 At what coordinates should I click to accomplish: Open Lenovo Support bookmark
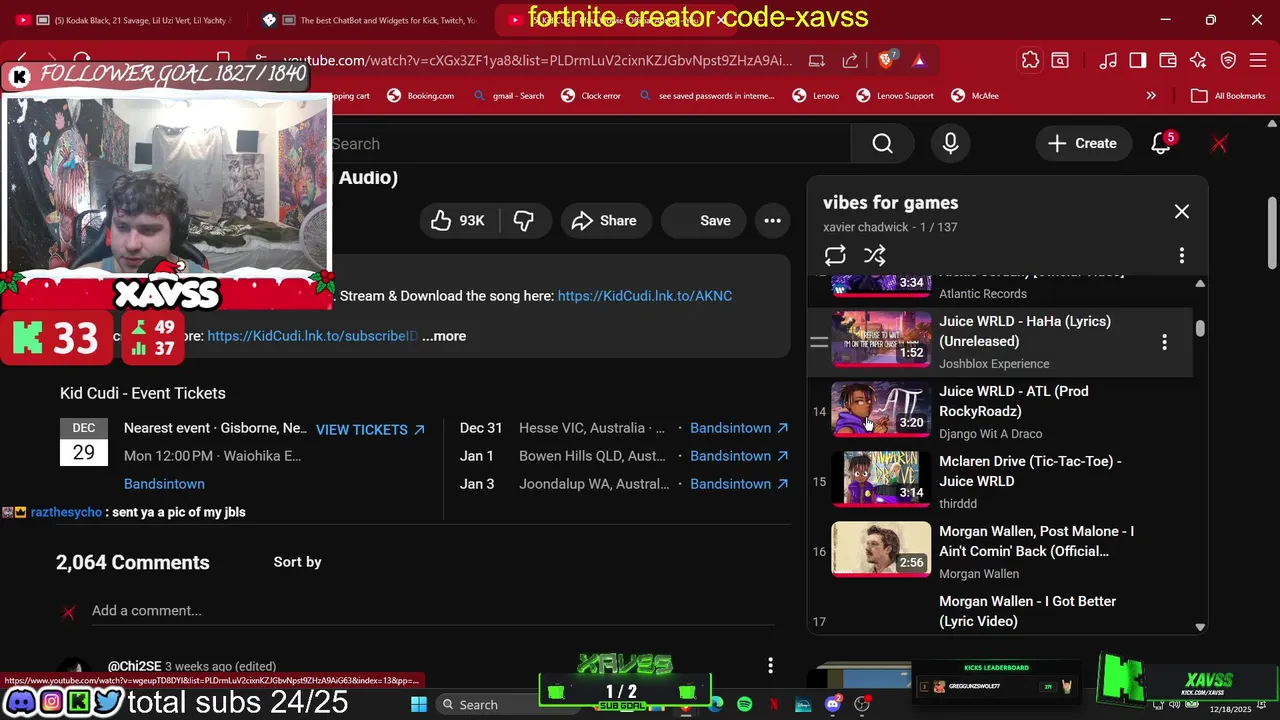pos(895,96)
